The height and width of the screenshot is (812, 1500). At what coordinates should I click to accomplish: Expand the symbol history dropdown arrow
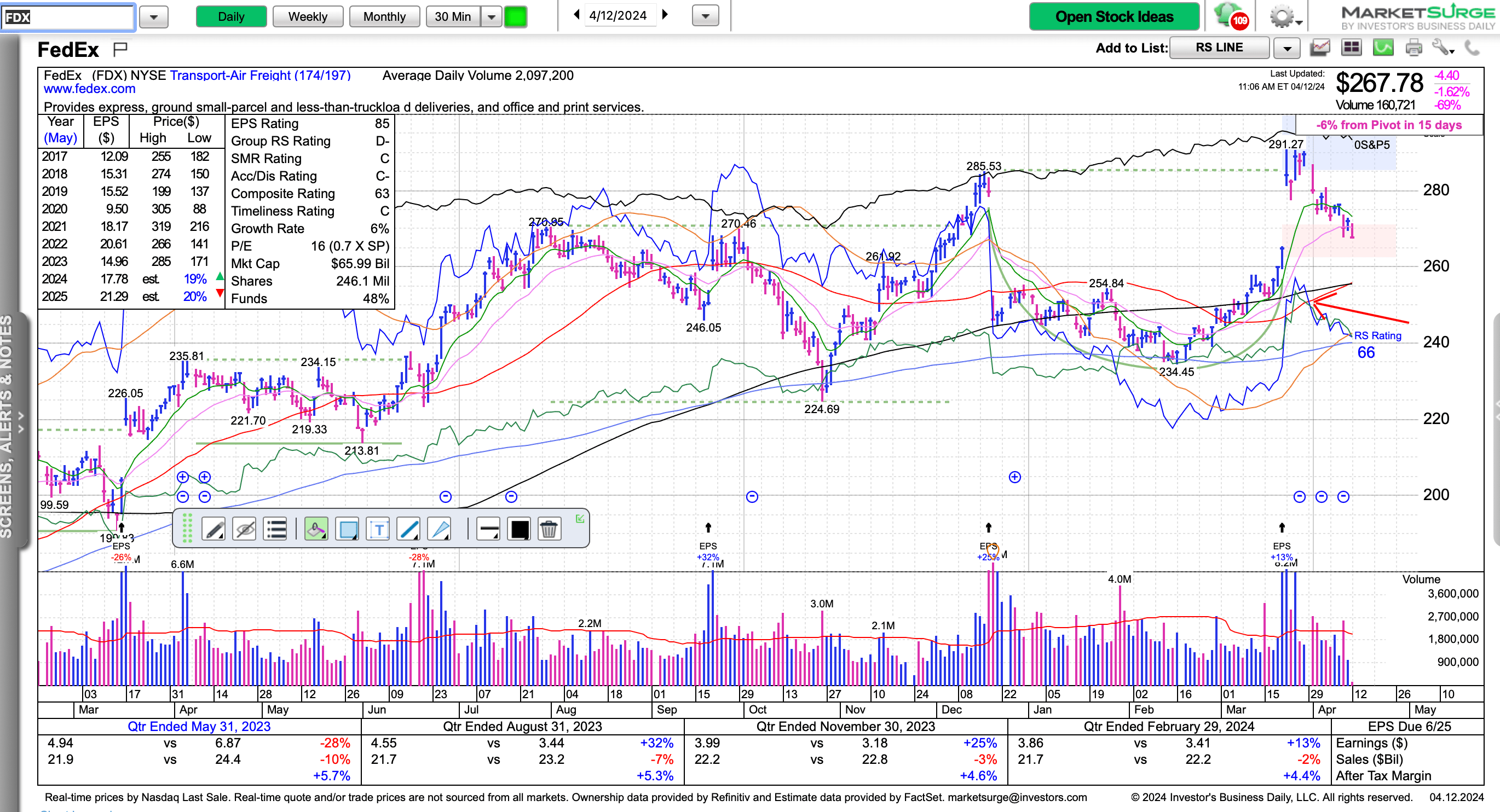154,17
